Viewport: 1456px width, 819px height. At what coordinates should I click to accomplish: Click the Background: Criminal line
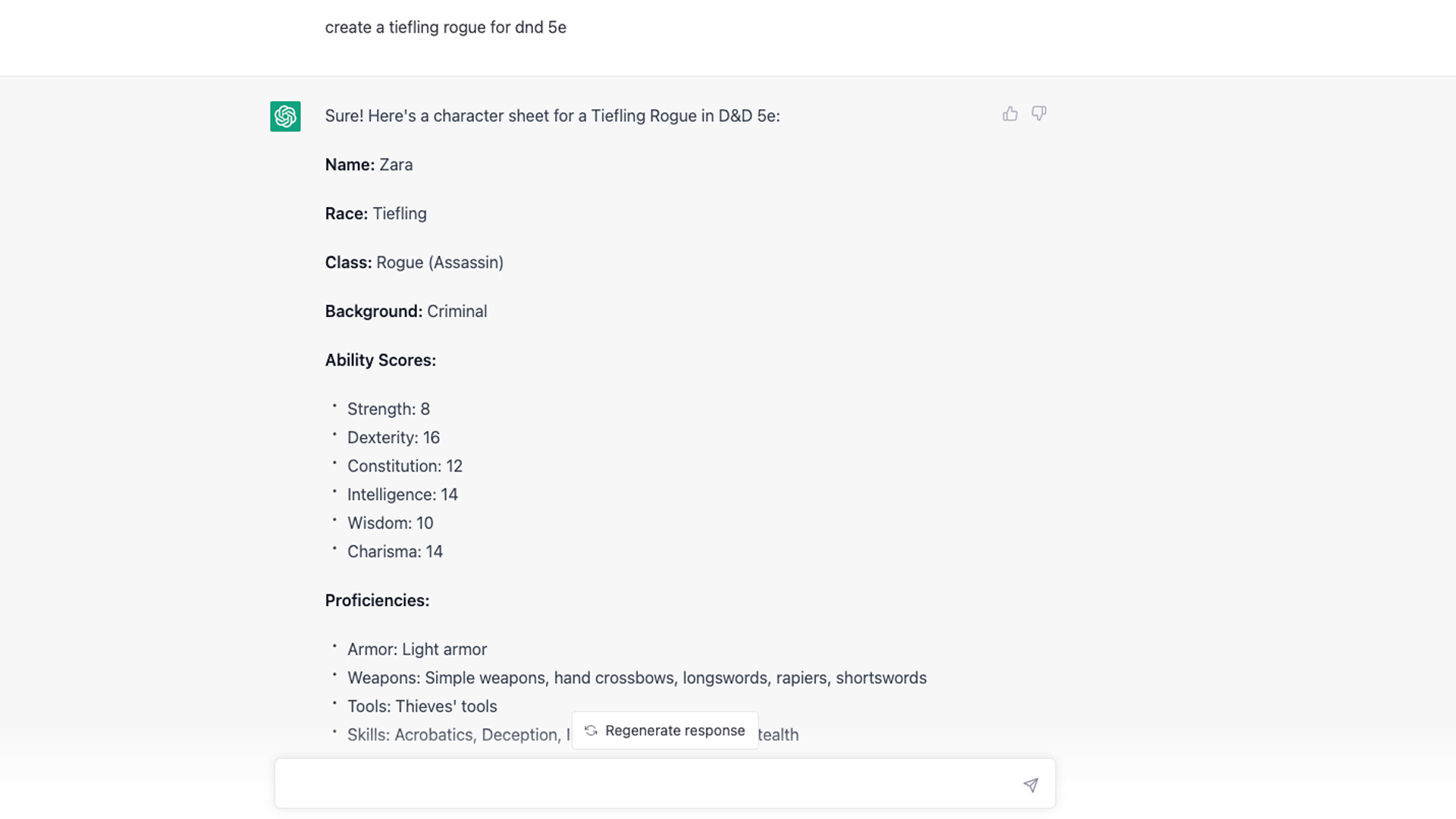point(406,312)
